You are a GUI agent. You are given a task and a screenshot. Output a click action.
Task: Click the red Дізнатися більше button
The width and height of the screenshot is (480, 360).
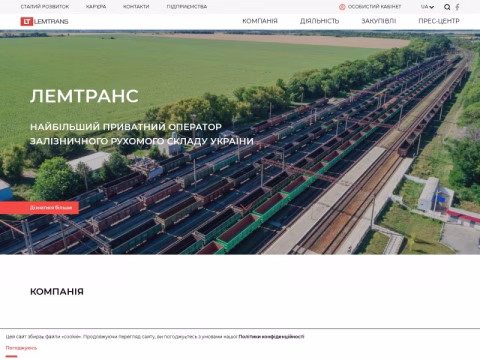pos(39,208)
